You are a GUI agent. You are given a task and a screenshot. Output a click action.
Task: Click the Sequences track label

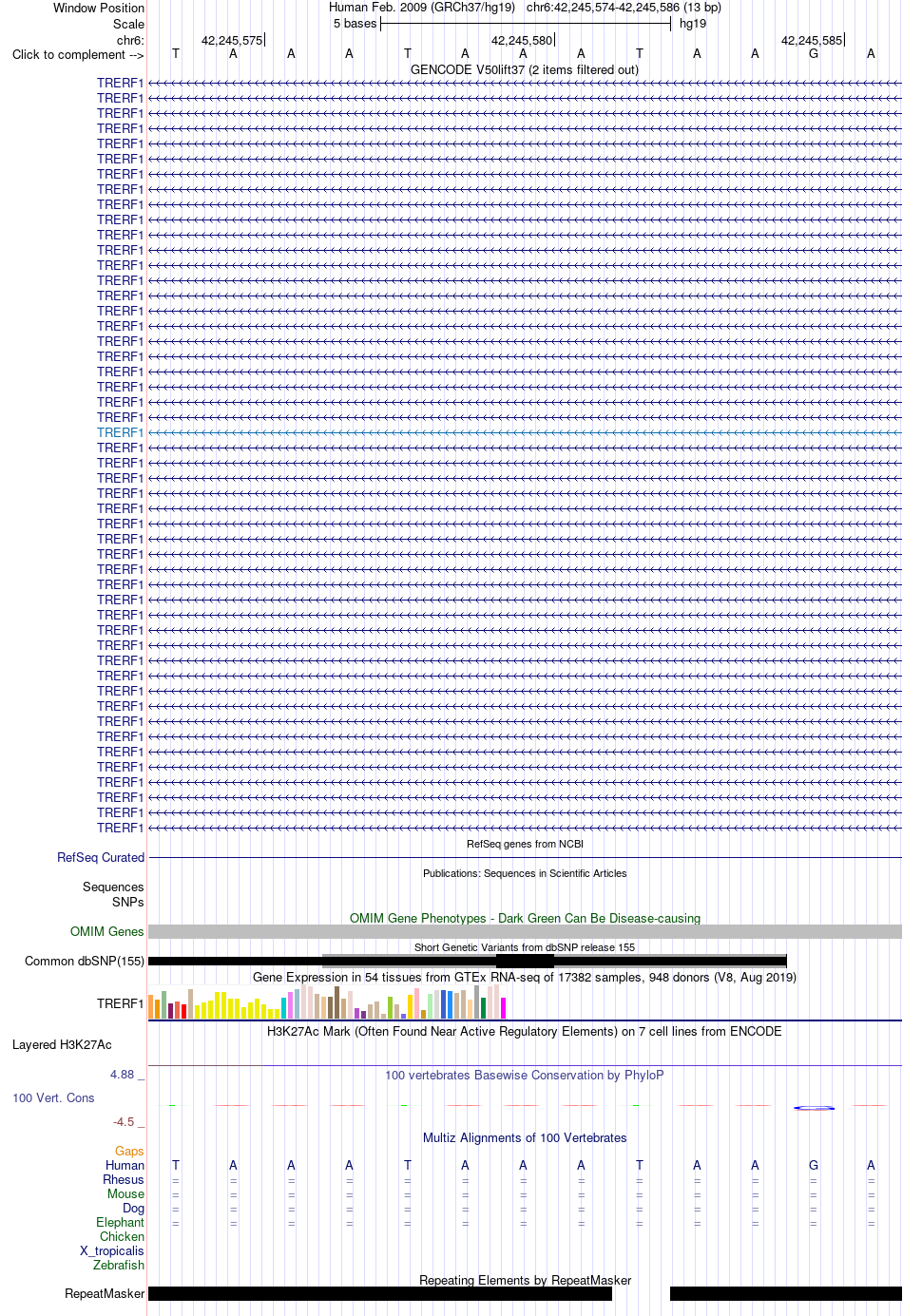point(113,887)
